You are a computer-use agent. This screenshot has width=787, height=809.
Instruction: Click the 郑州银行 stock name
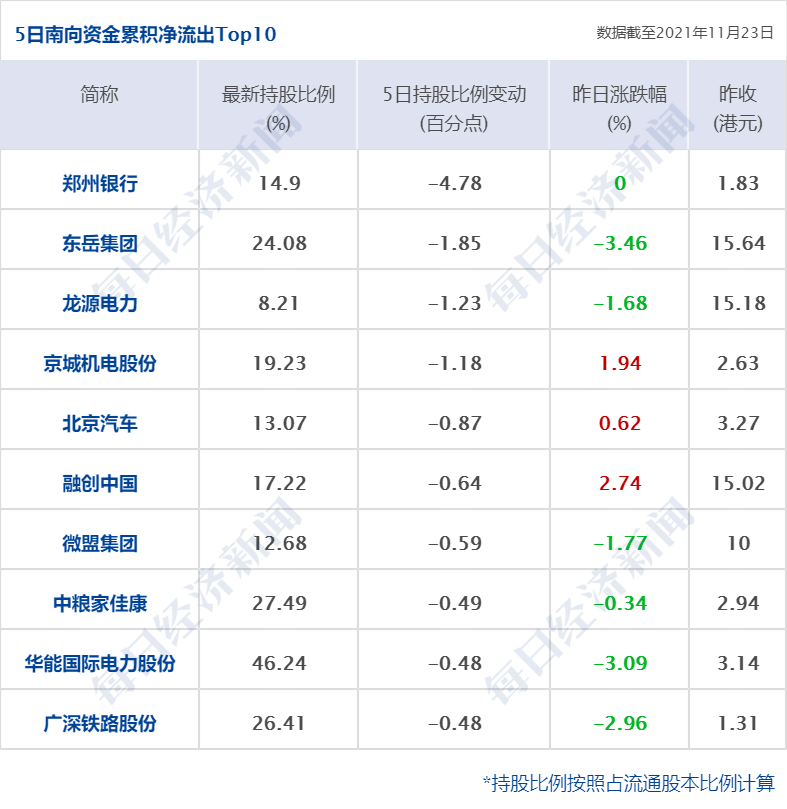99,183
